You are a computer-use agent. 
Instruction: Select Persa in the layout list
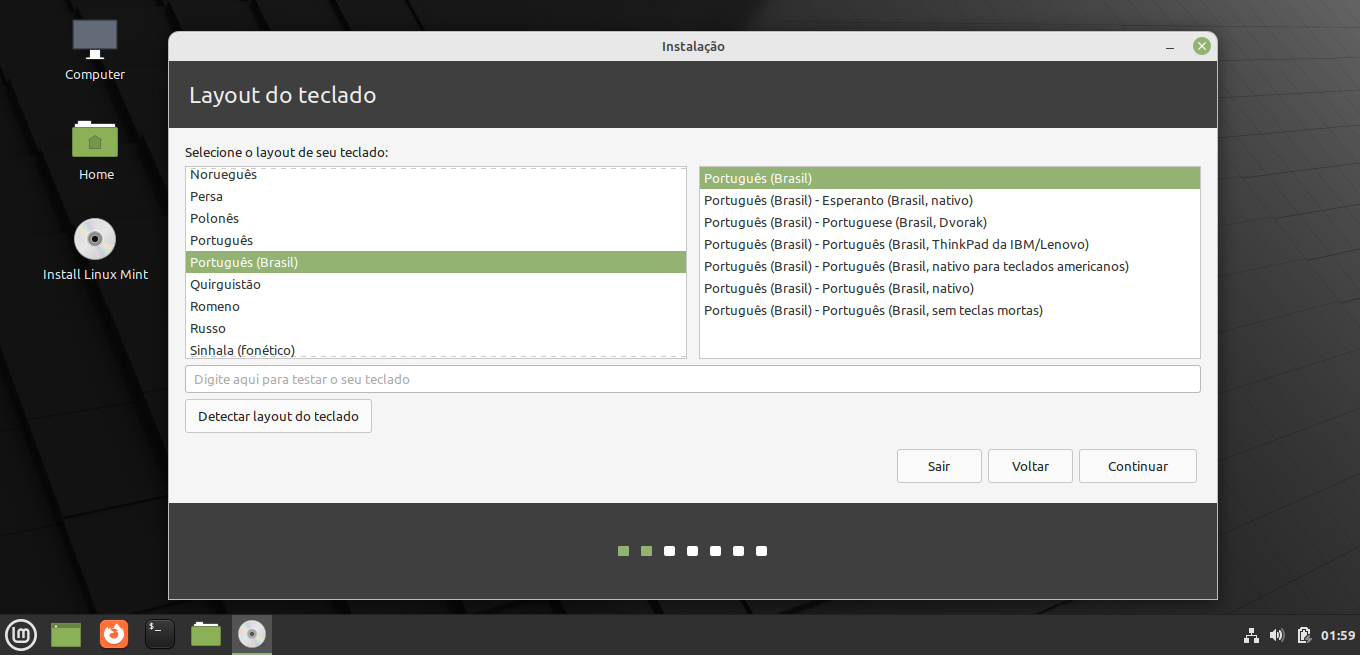tap(436, 196)
